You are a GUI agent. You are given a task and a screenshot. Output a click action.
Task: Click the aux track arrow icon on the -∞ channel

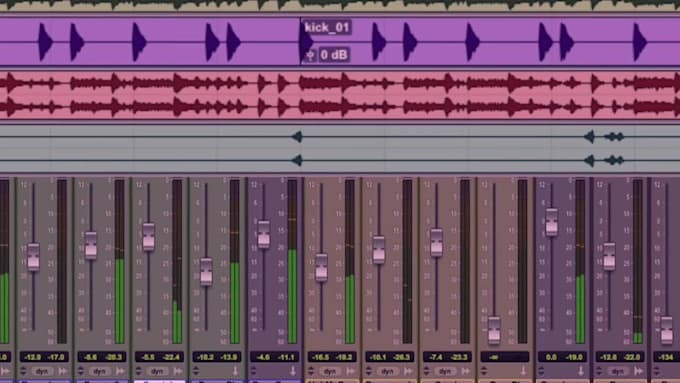click(x=523, y=371)
